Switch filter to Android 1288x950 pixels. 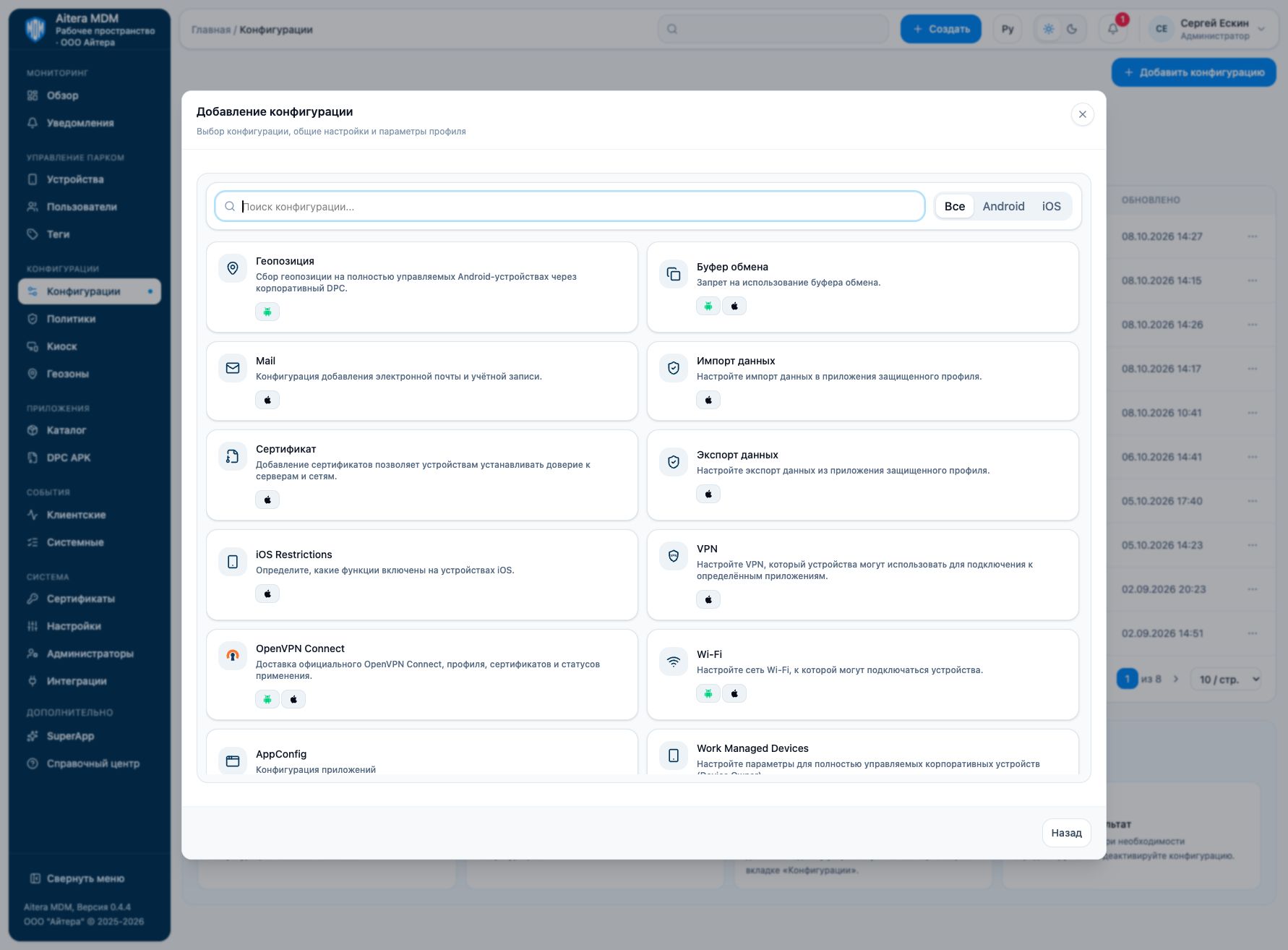[1003, 206]
